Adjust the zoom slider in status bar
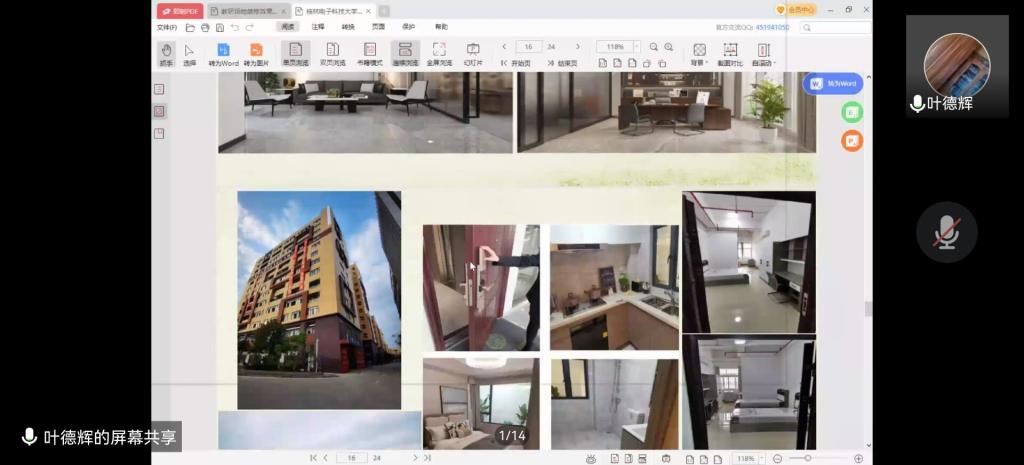This screenshot has height=465, width=1024. pos(808,458)
